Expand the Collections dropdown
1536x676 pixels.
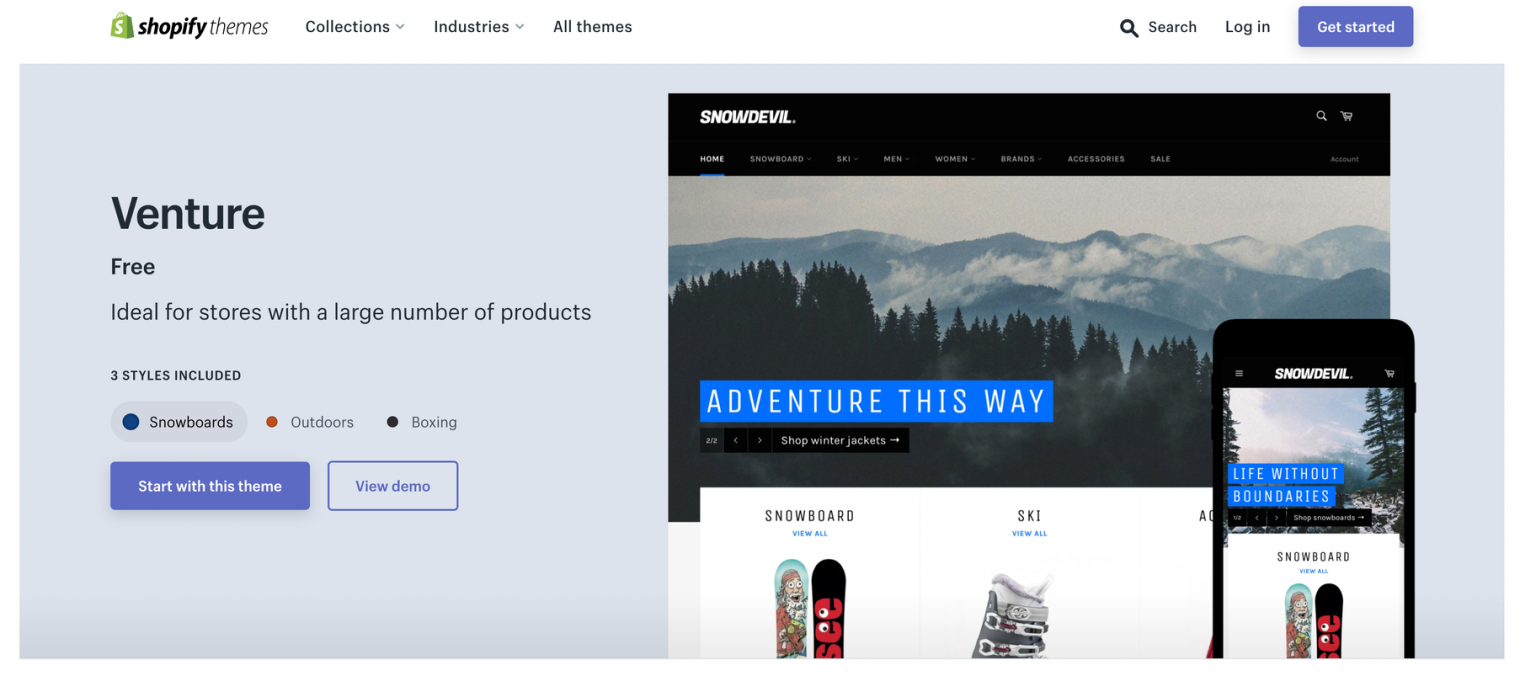[x=355, y=27]
